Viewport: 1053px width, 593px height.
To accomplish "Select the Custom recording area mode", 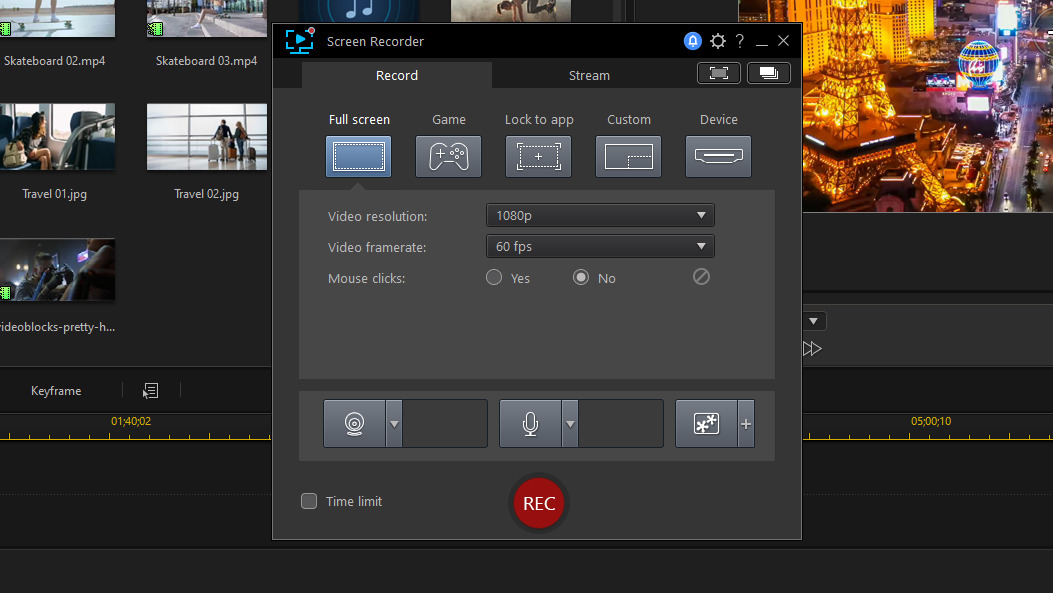I will tap(628, 156).
